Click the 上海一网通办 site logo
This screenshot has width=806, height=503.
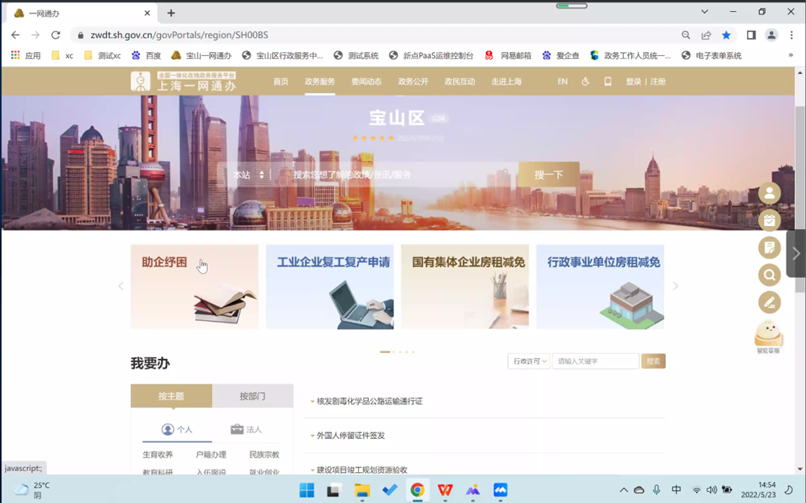pyautogui.click(x=184, y=81)
